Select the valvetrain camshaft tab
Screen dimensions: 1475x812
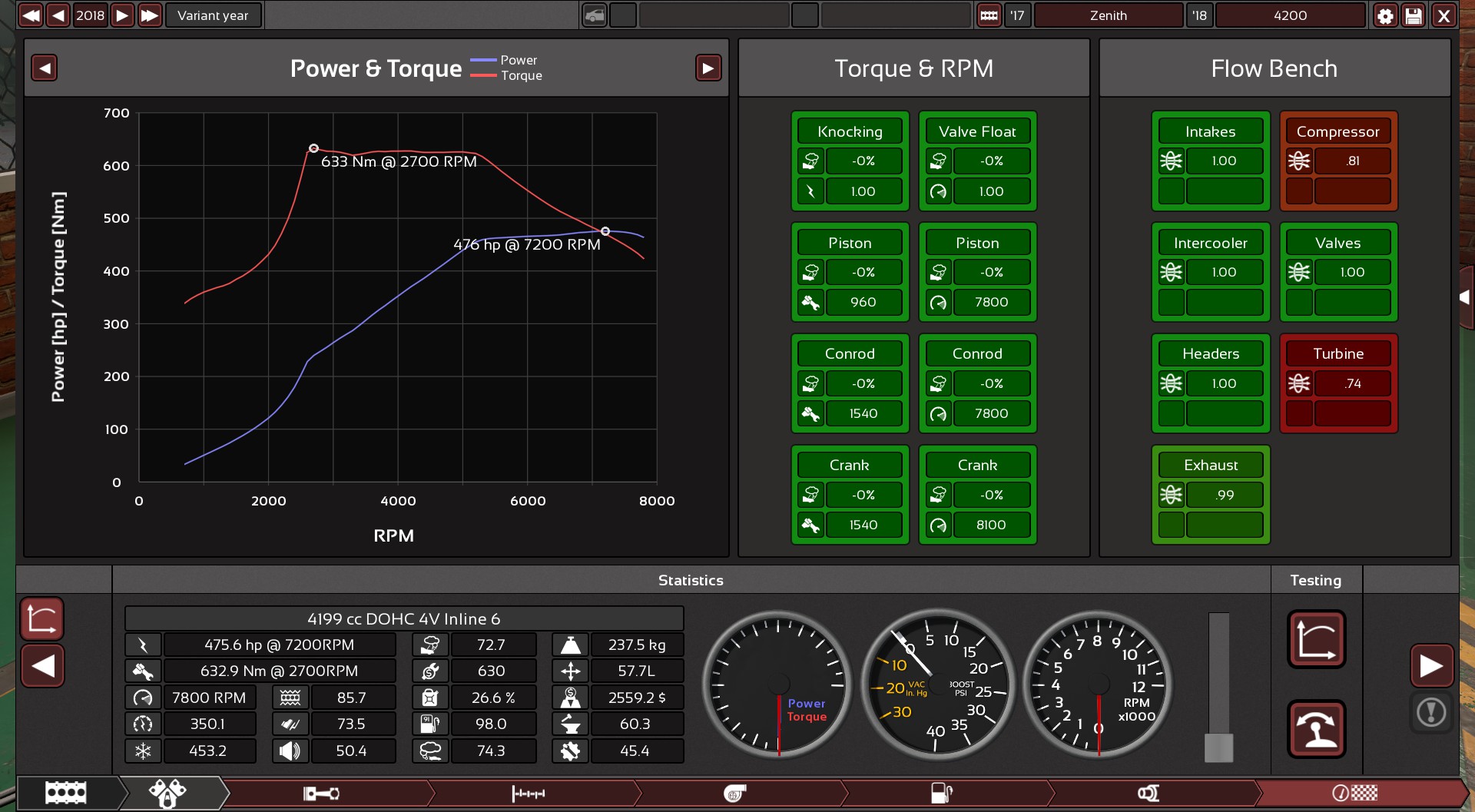coord(529,793)
